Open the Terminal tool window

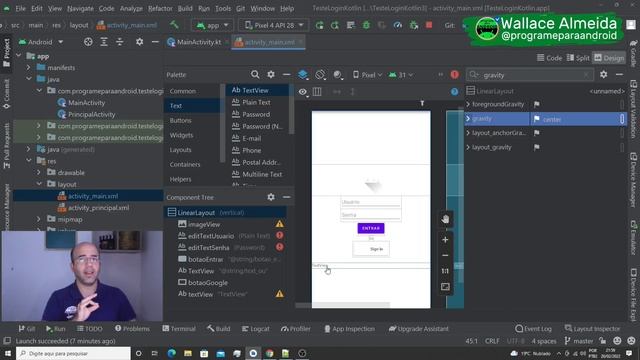pyautogui.click(x=179, y=329)
